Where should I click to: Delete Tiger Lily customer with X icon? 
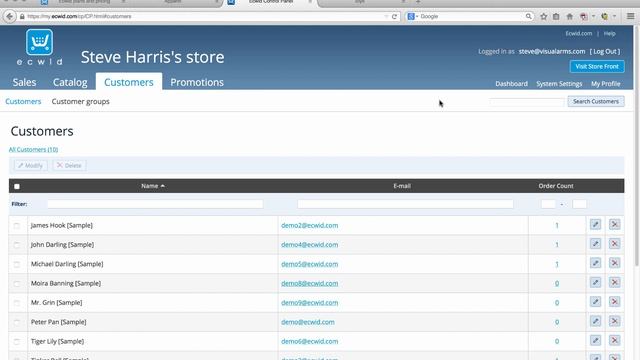coord(614,340)
